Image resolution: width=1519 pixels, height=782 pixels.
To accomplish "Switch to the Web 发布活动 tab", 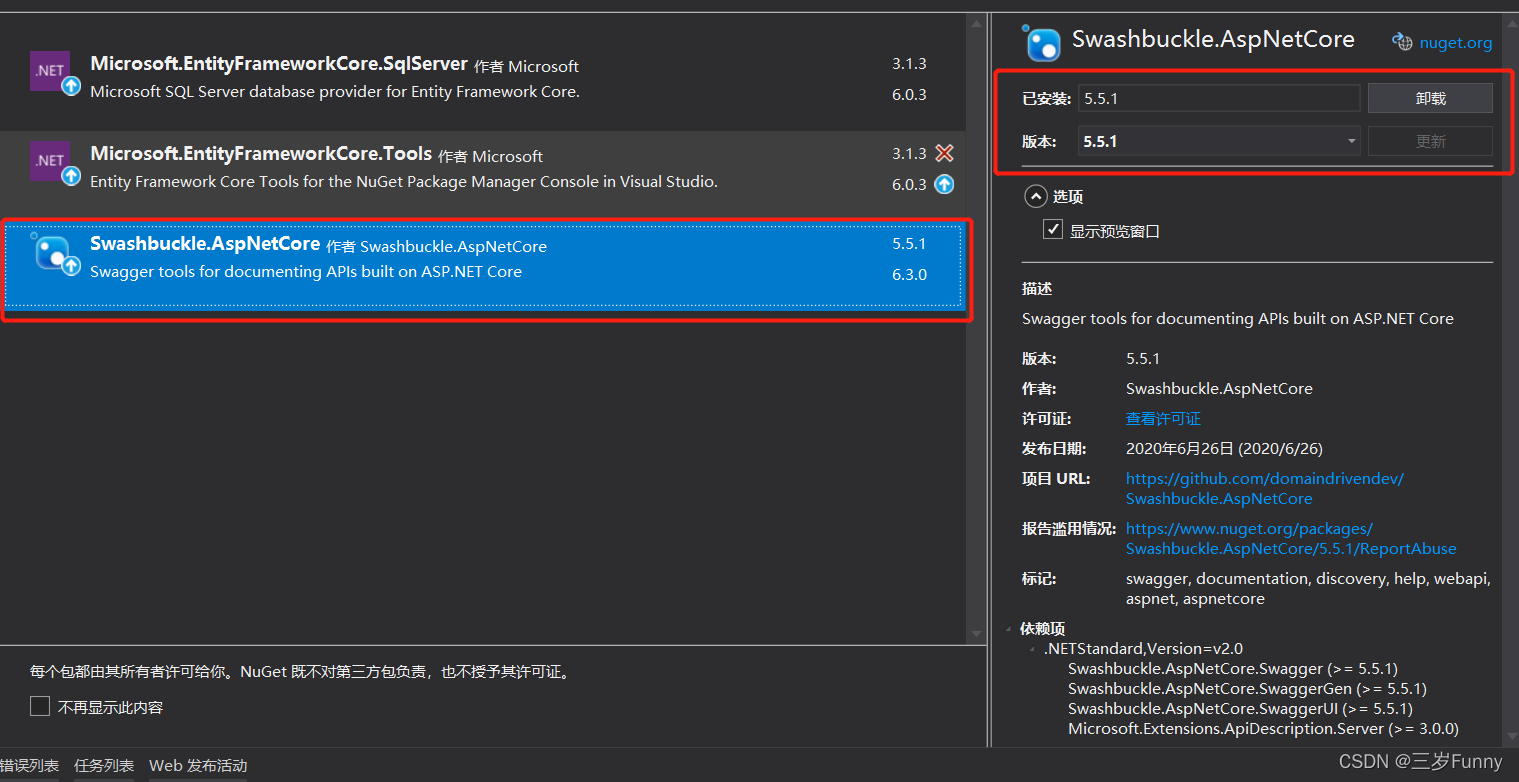I will point(198,765).
